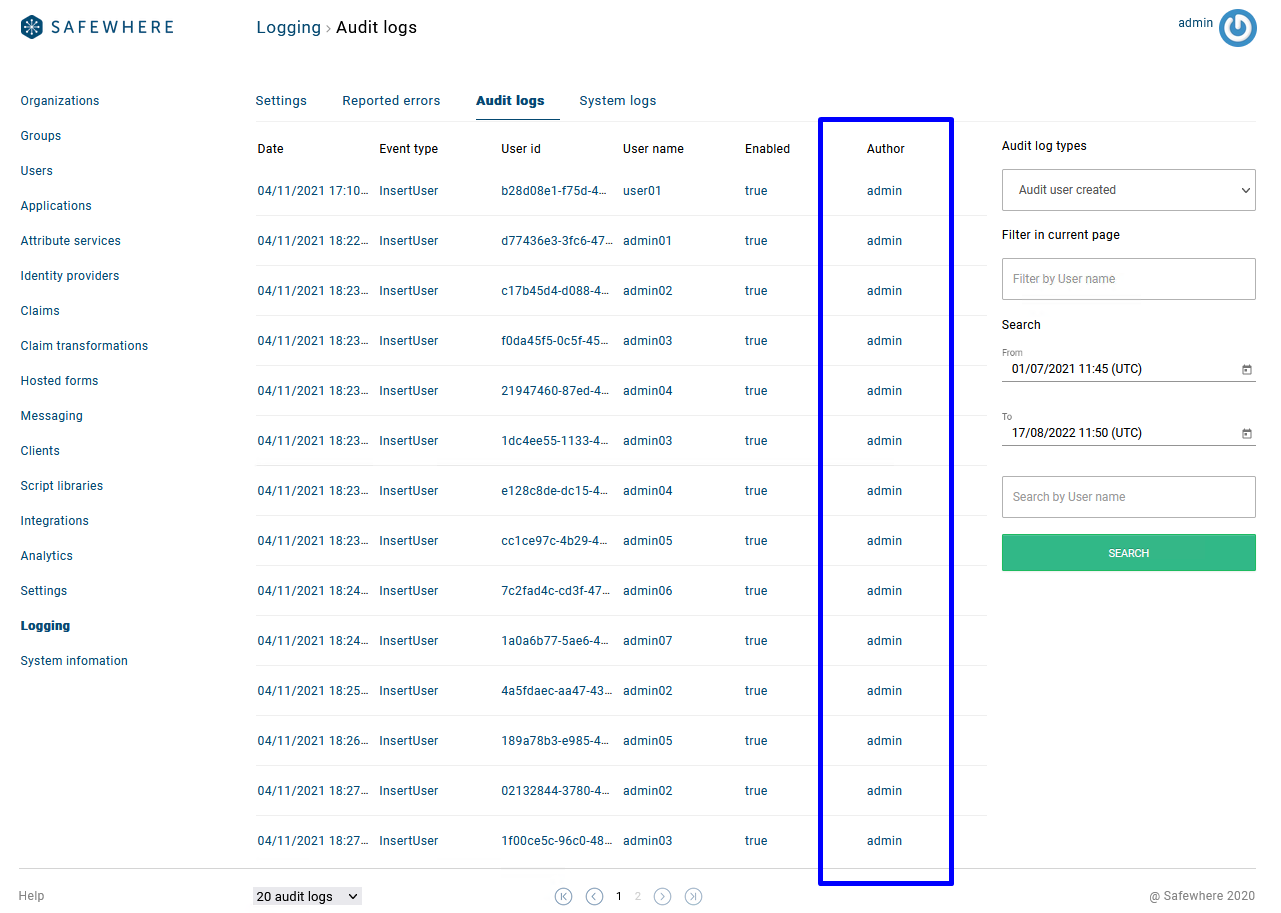Go to previous page of audit logs

pyautogui.click(x=594, y=897)
